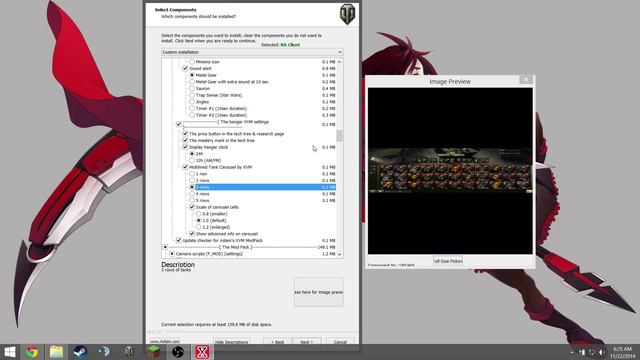Select the Minene icon radio option
Screen dimensions: 640x360
(x=192, y=62)
